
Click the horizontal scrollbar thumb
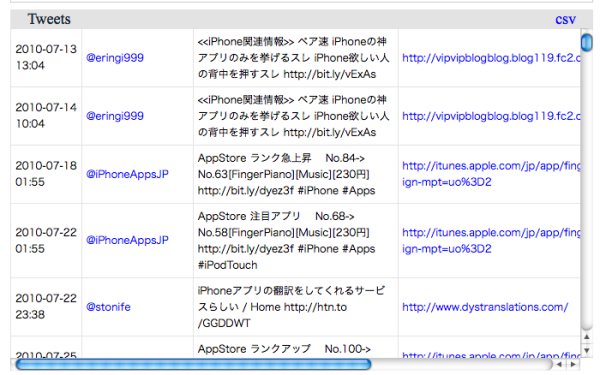coord(194,364)
